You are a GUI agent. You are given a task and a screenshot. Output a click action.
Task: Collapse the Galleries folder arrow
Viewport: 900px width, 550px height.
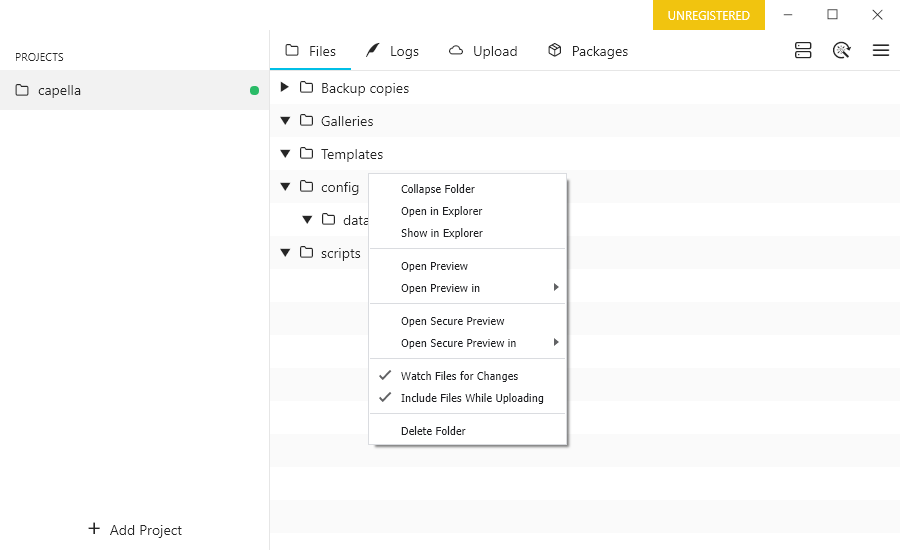click(285, 121)
